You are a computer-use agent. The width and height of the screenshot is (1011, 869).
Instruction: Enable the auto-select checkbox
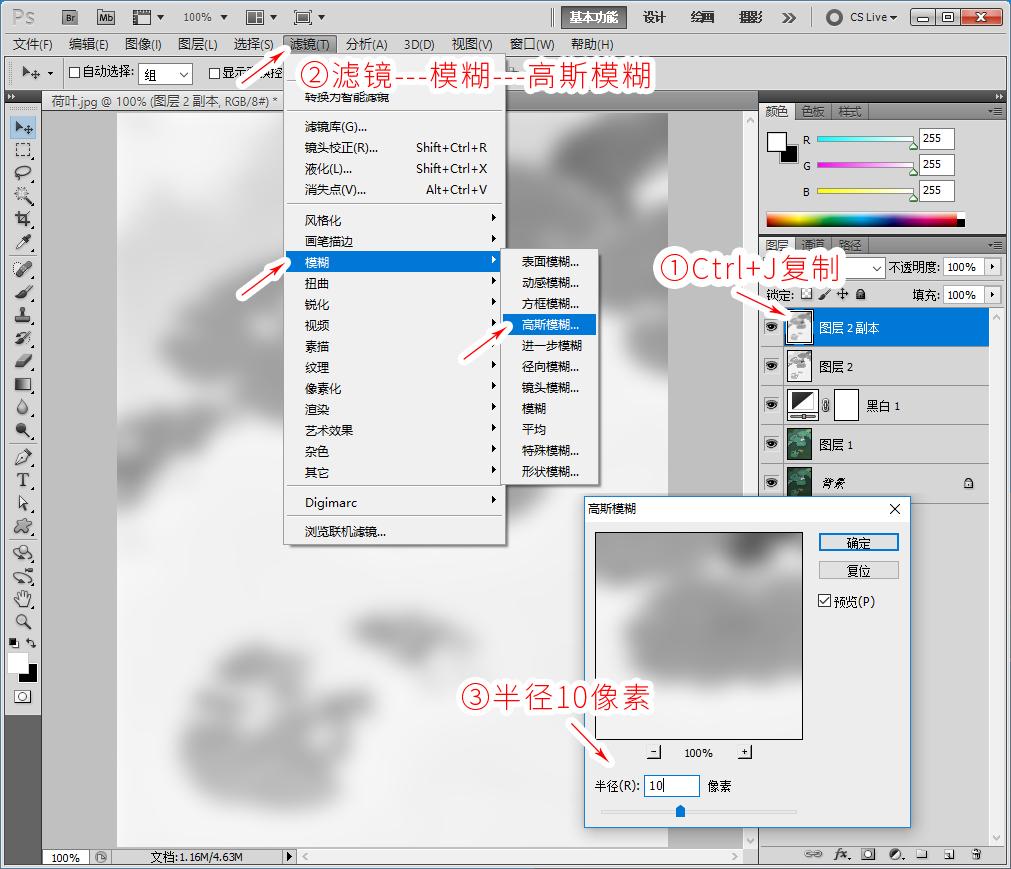click(x=74, y=72)
